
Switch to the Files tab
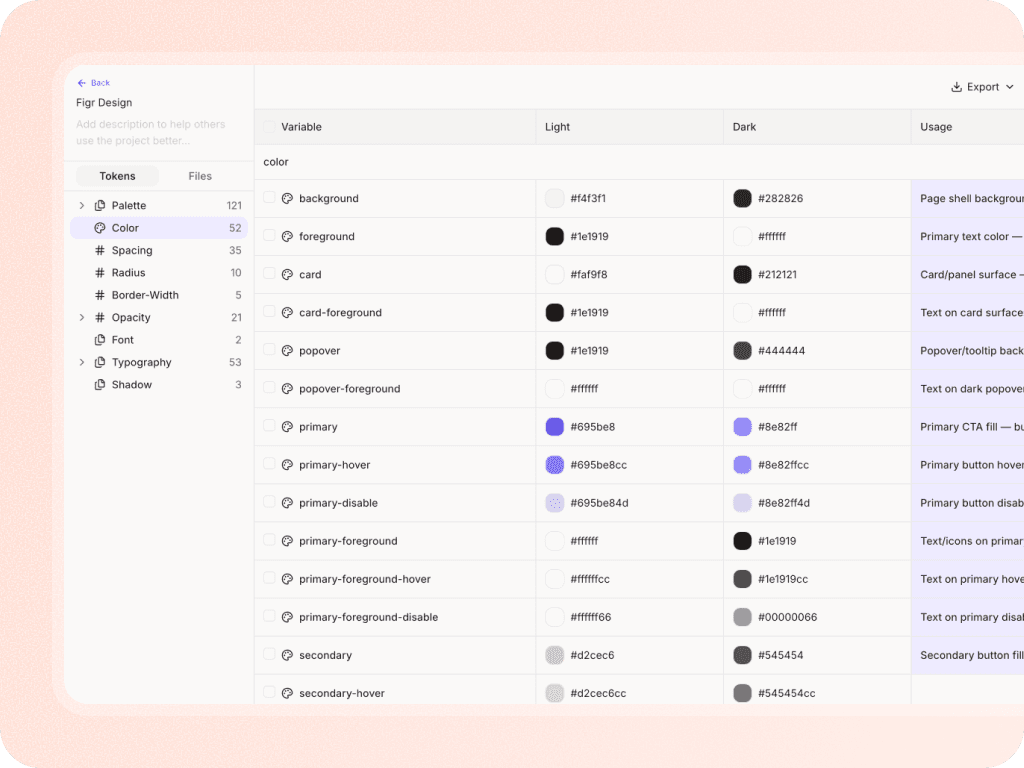click(x=200, y=176)
